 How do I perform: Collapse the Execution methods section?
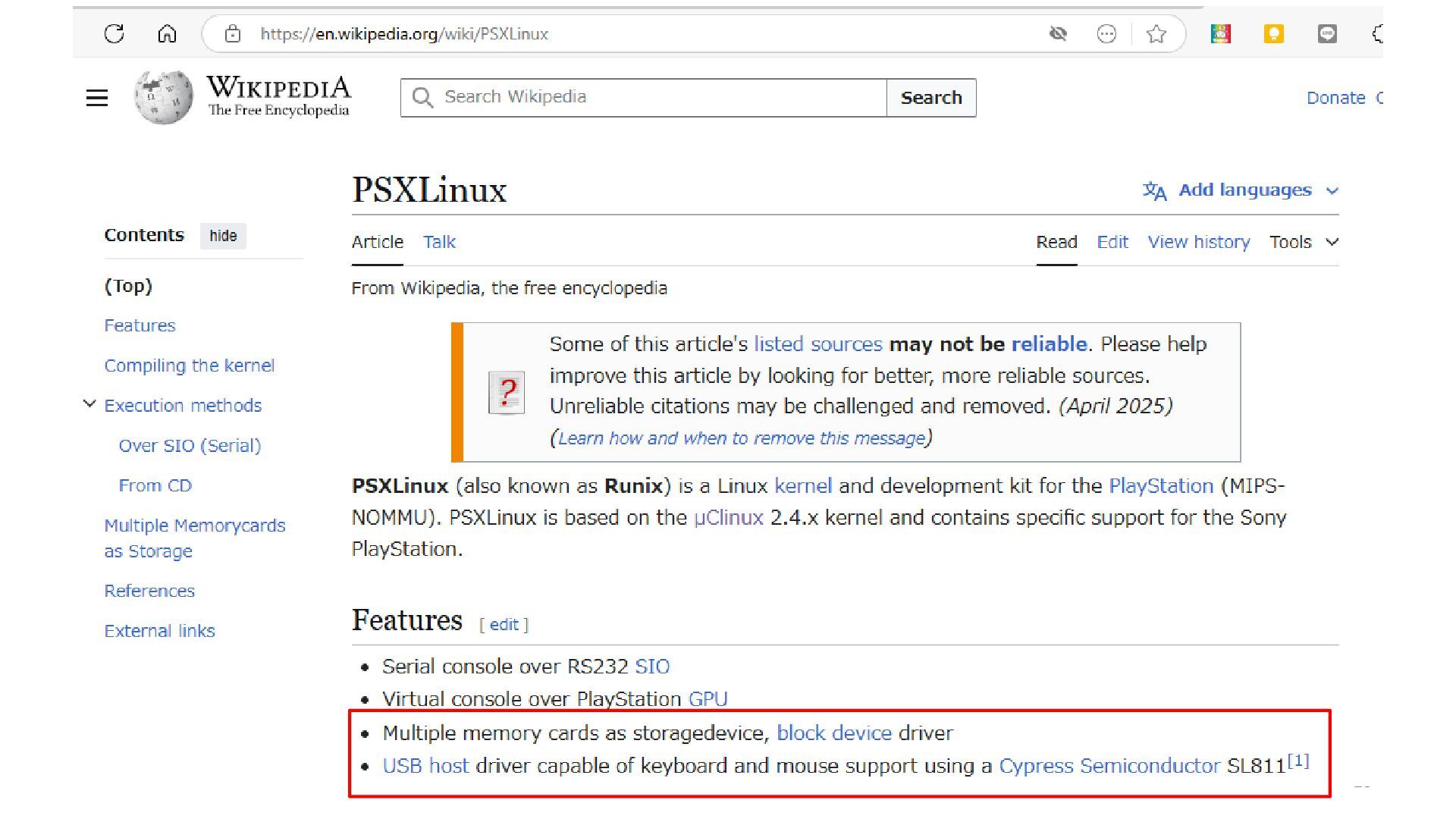89,405
